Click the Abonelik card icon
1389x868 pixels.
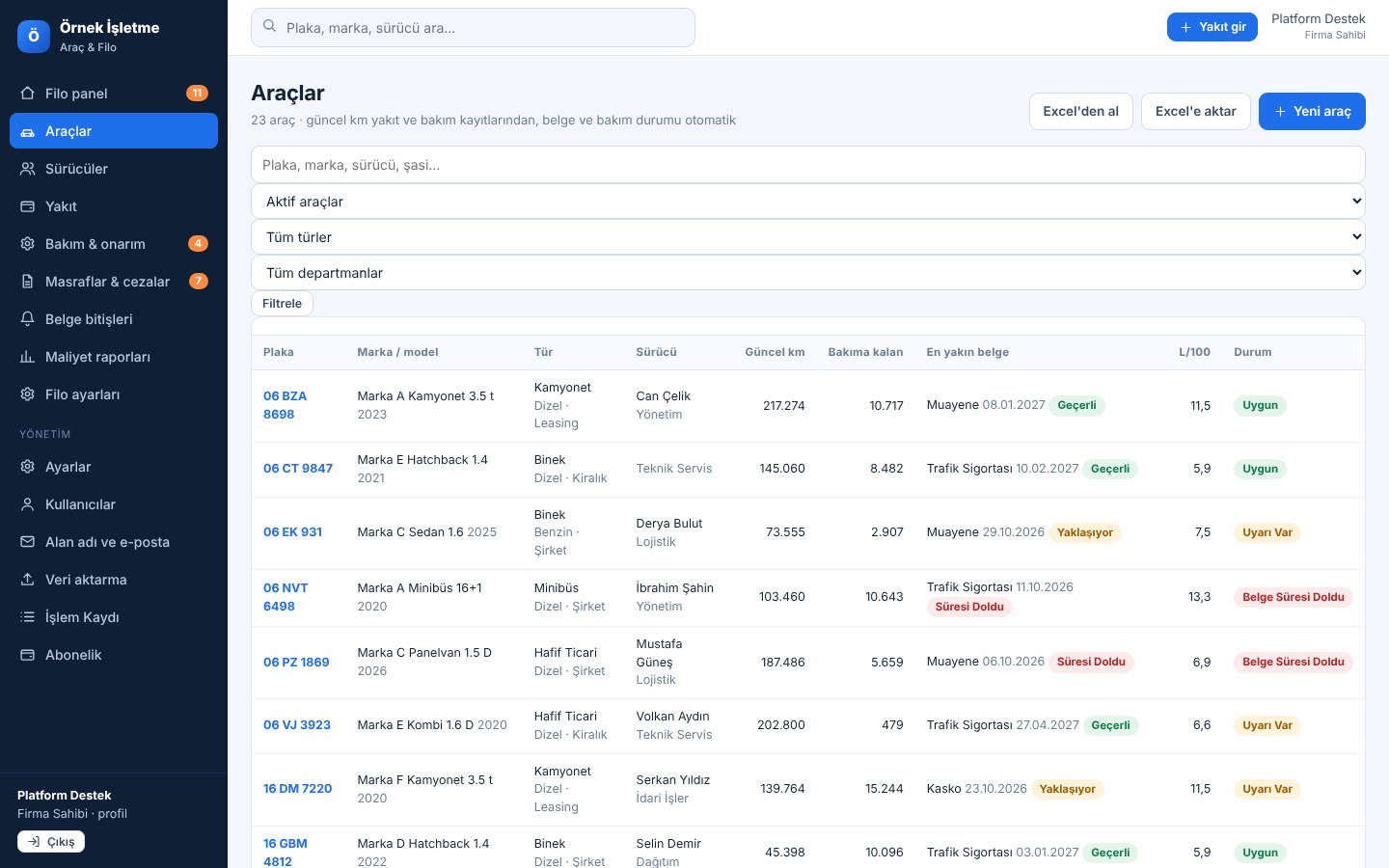click(x=27, y=655)
